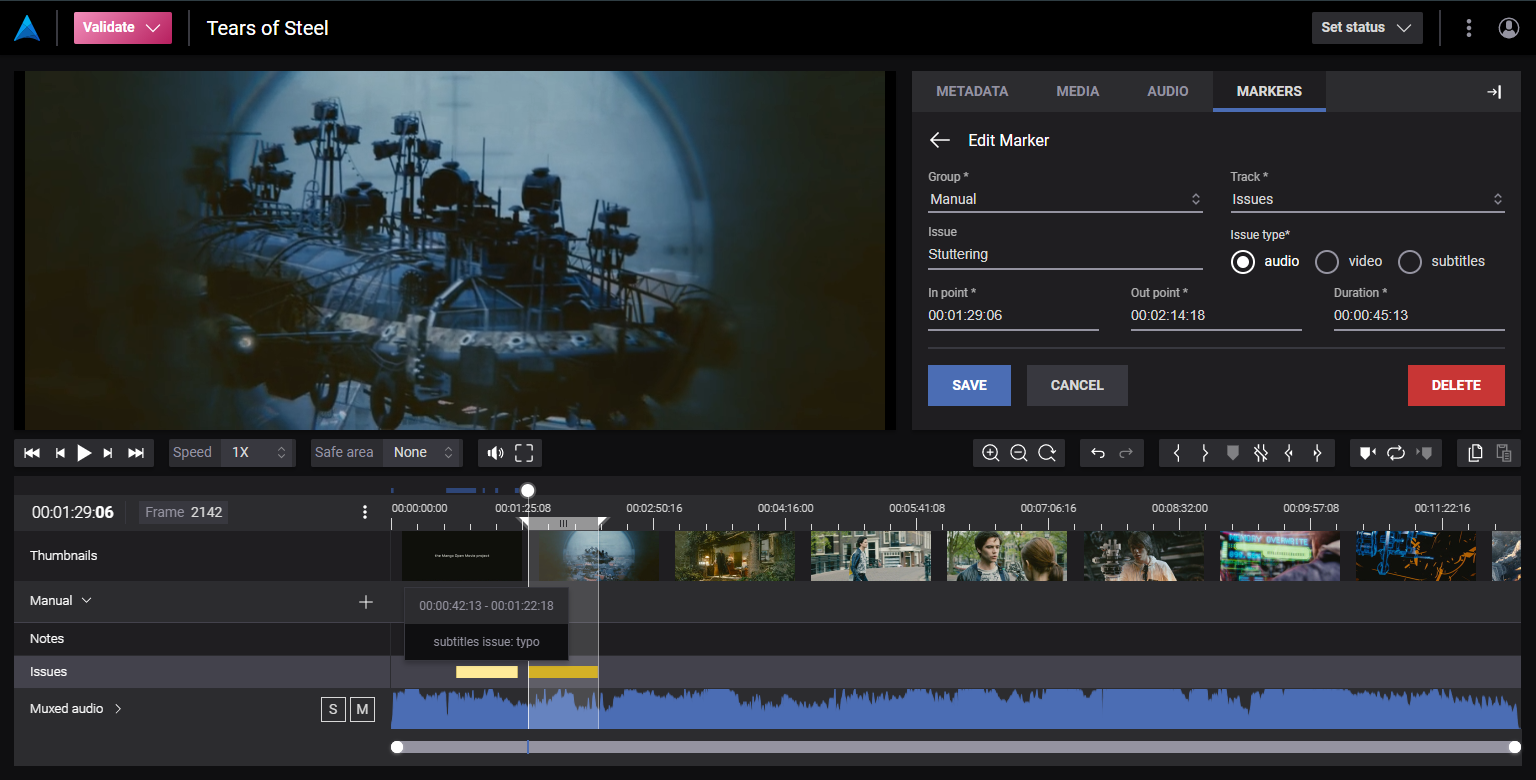Image resolution: width=1536 pixels, height=780 pixels.
Task: Undo the last action
Action: (x=1098, y=453)
